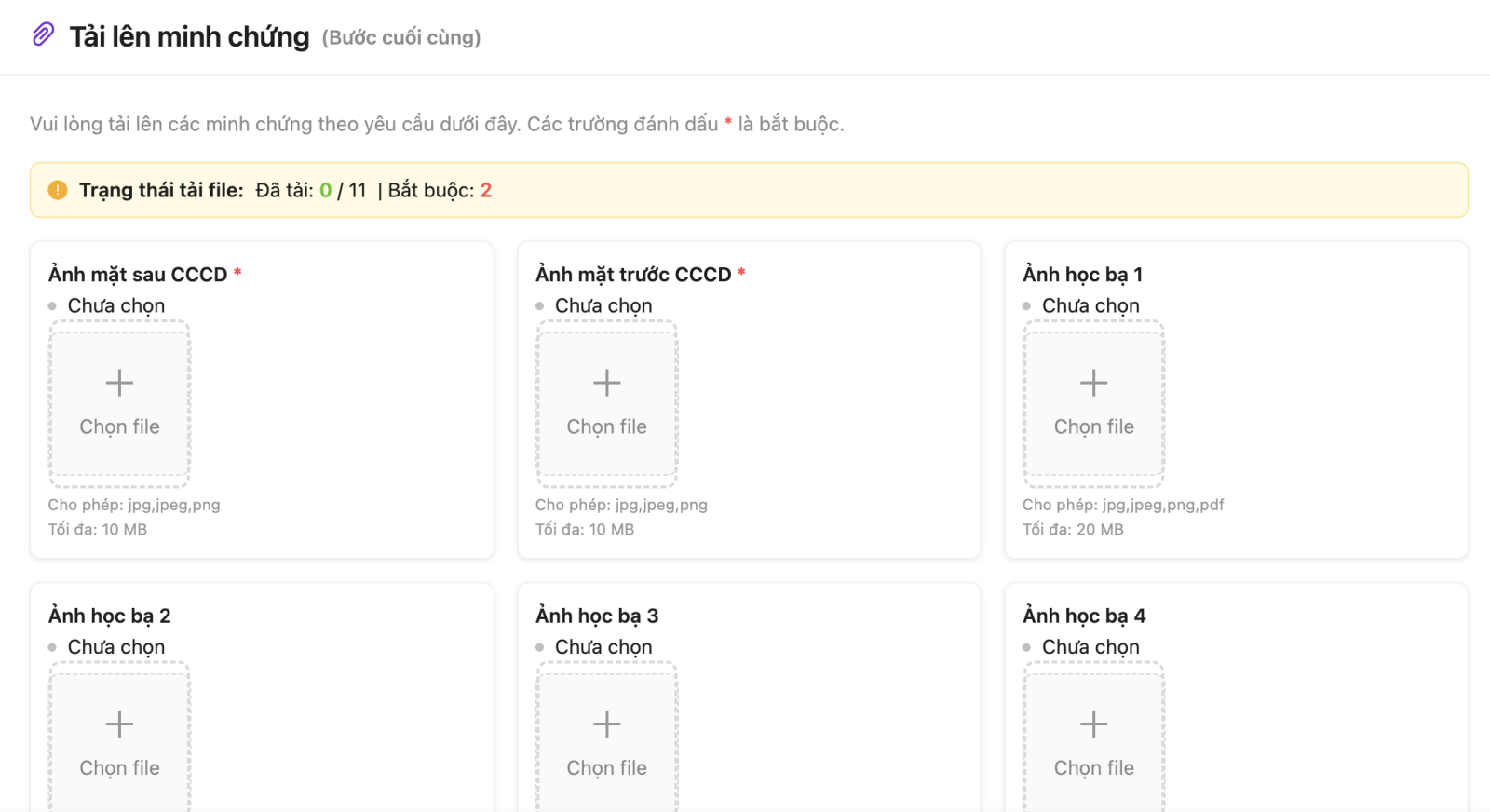Click 'Chưa chọn' status under Ảnh mặt trước CCCD
The image size is (1490, 812).
click(x=603, y=305)
